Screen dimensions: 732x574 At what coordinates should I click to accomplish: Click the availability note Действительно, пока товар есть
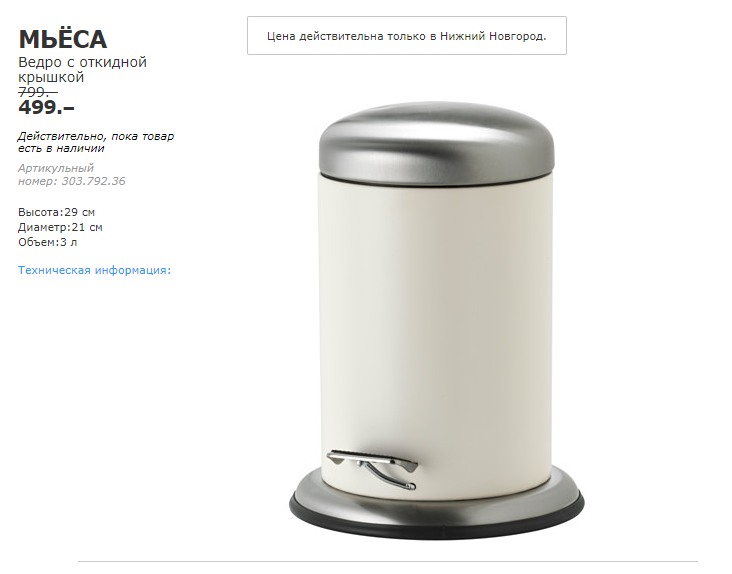point(96,142)
